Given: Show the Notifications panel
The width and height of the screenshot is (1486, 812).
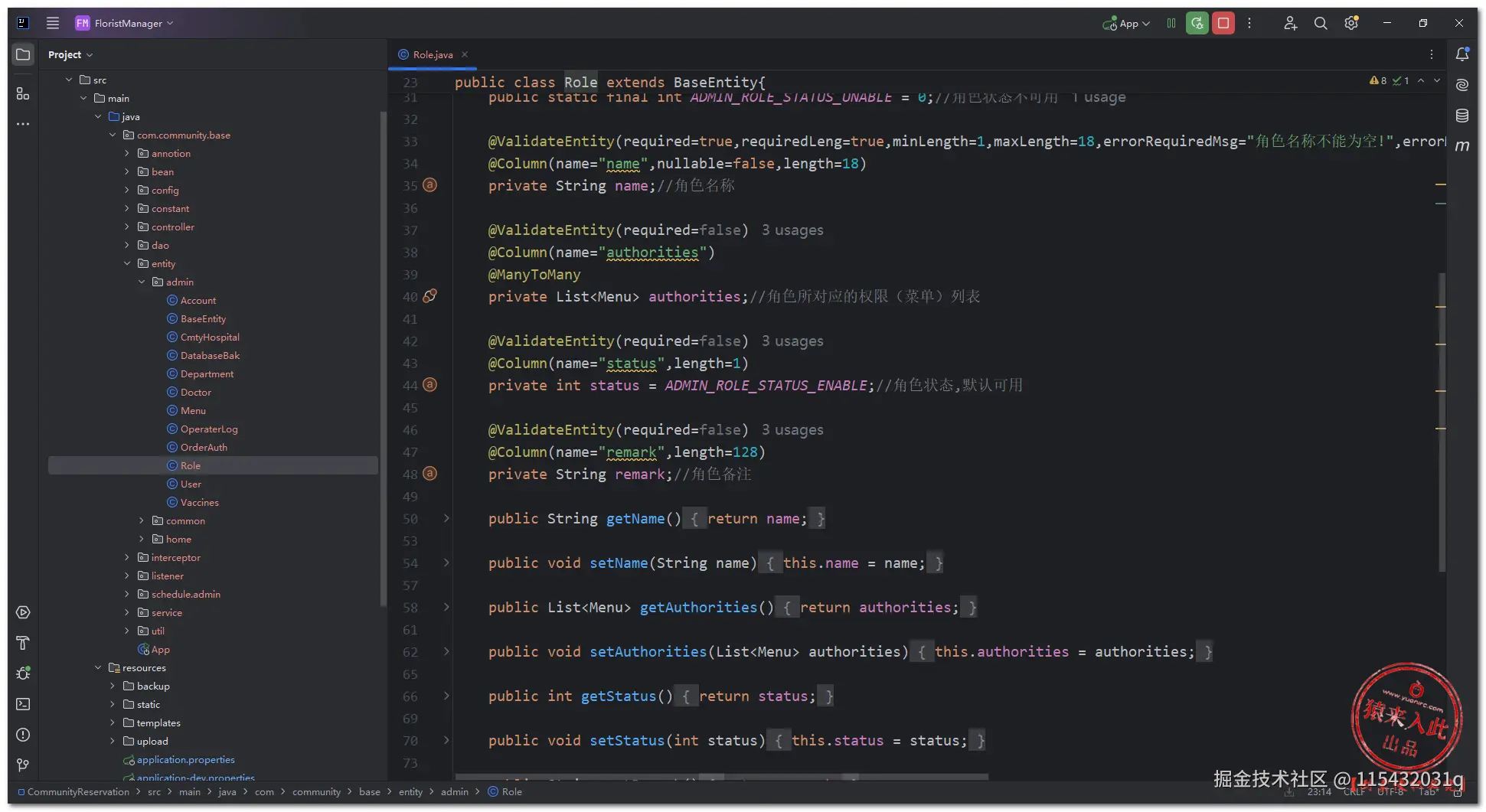Looking at the screenshot, I should tap(1462, 54).
